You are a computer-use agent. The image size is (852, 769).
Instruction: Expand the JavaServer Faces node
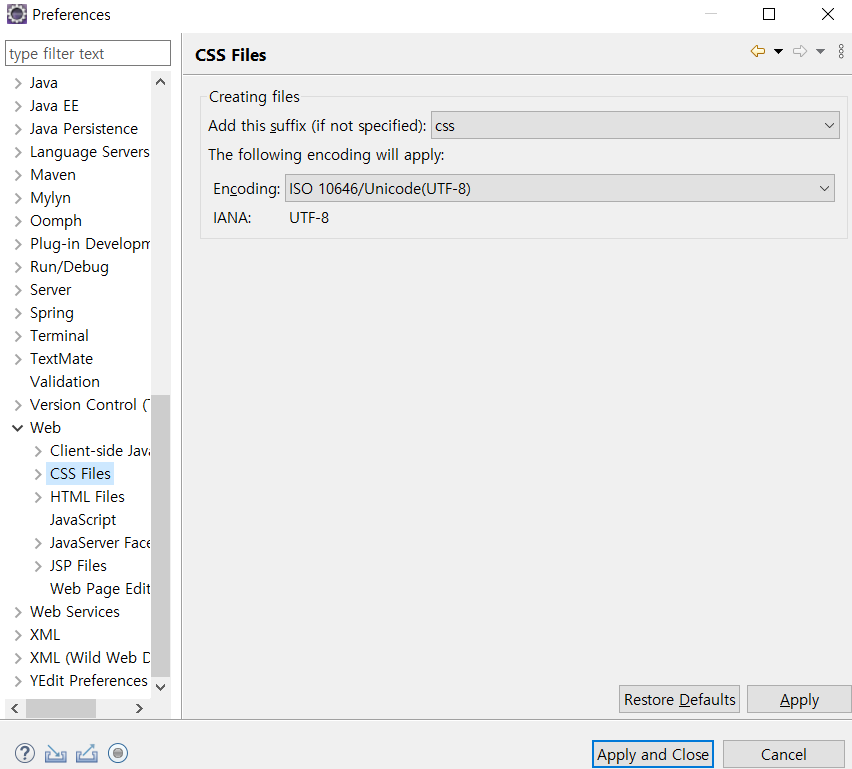pos(38,543)
